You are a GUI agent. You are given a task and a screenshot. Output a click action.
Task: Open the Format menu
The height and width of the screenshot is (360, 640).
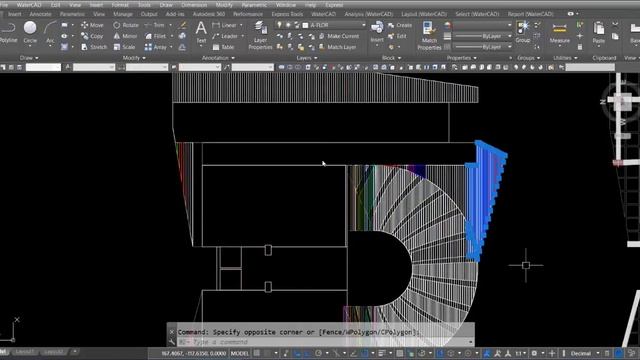(120, 5)
